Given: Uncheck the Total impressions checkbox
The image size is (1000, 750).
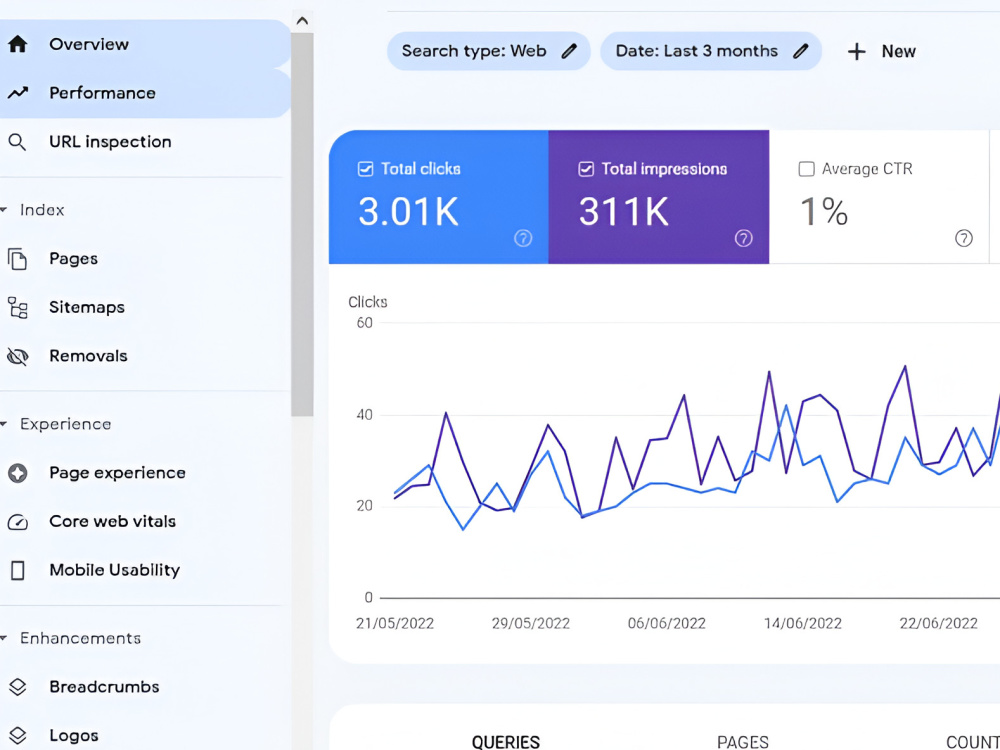Looking at the screenshot, I should tap(586, 169).
